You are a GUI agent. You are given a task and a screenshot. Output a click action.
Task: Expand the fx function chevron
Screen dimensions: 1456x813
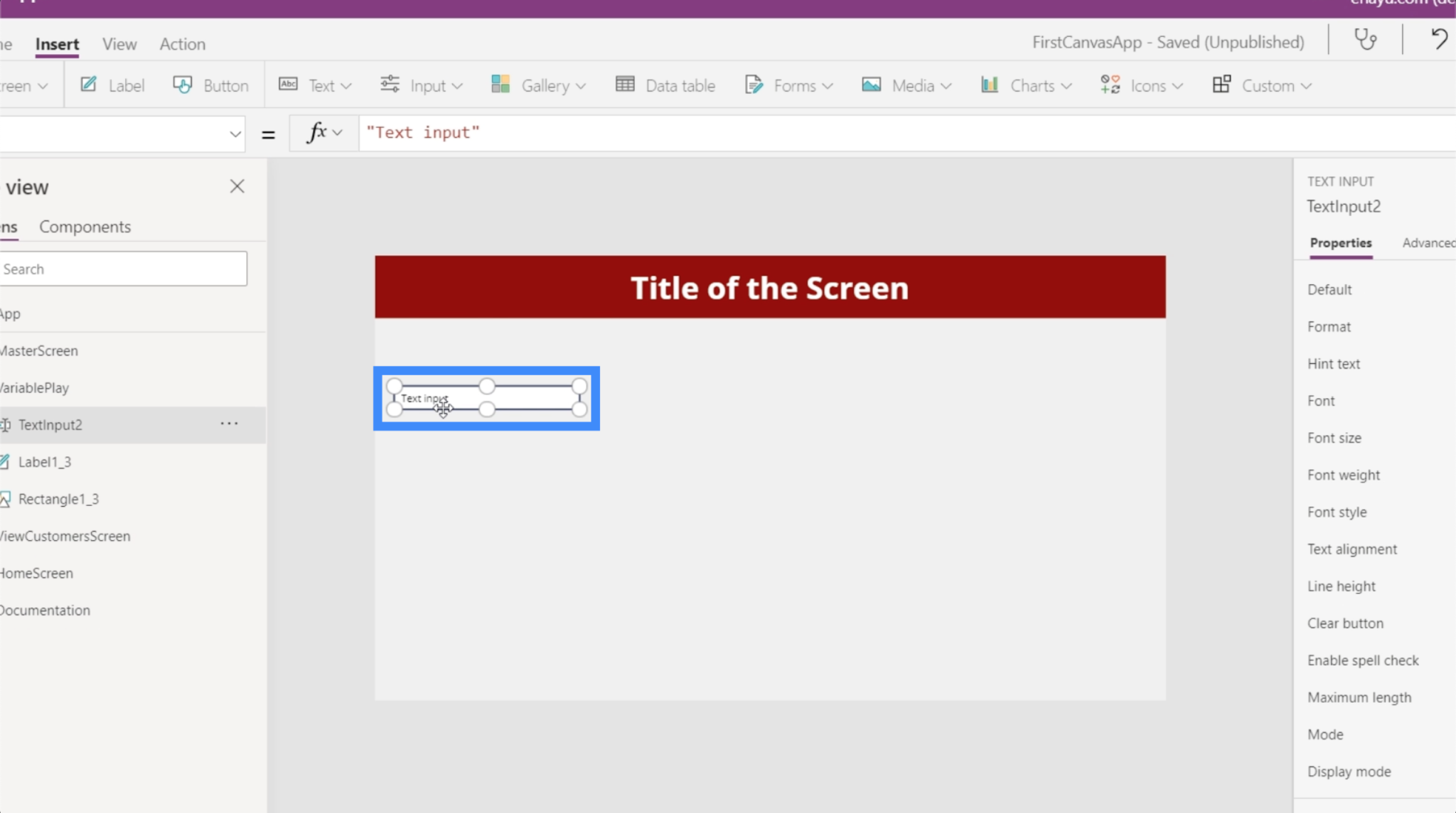tap(338, 133)
